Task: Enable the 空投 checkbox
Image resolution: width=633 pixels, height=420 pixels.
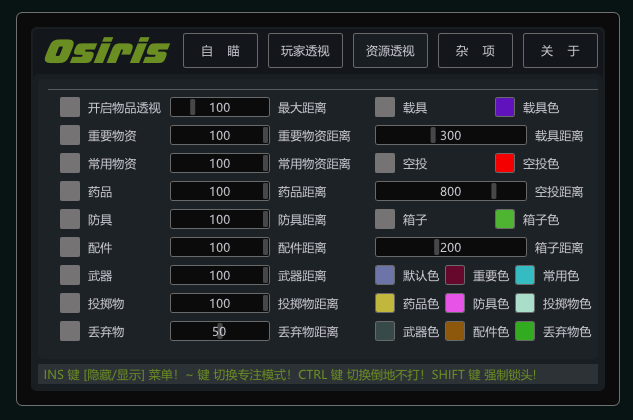Action: pyautogui.click(x=385, y=163)
